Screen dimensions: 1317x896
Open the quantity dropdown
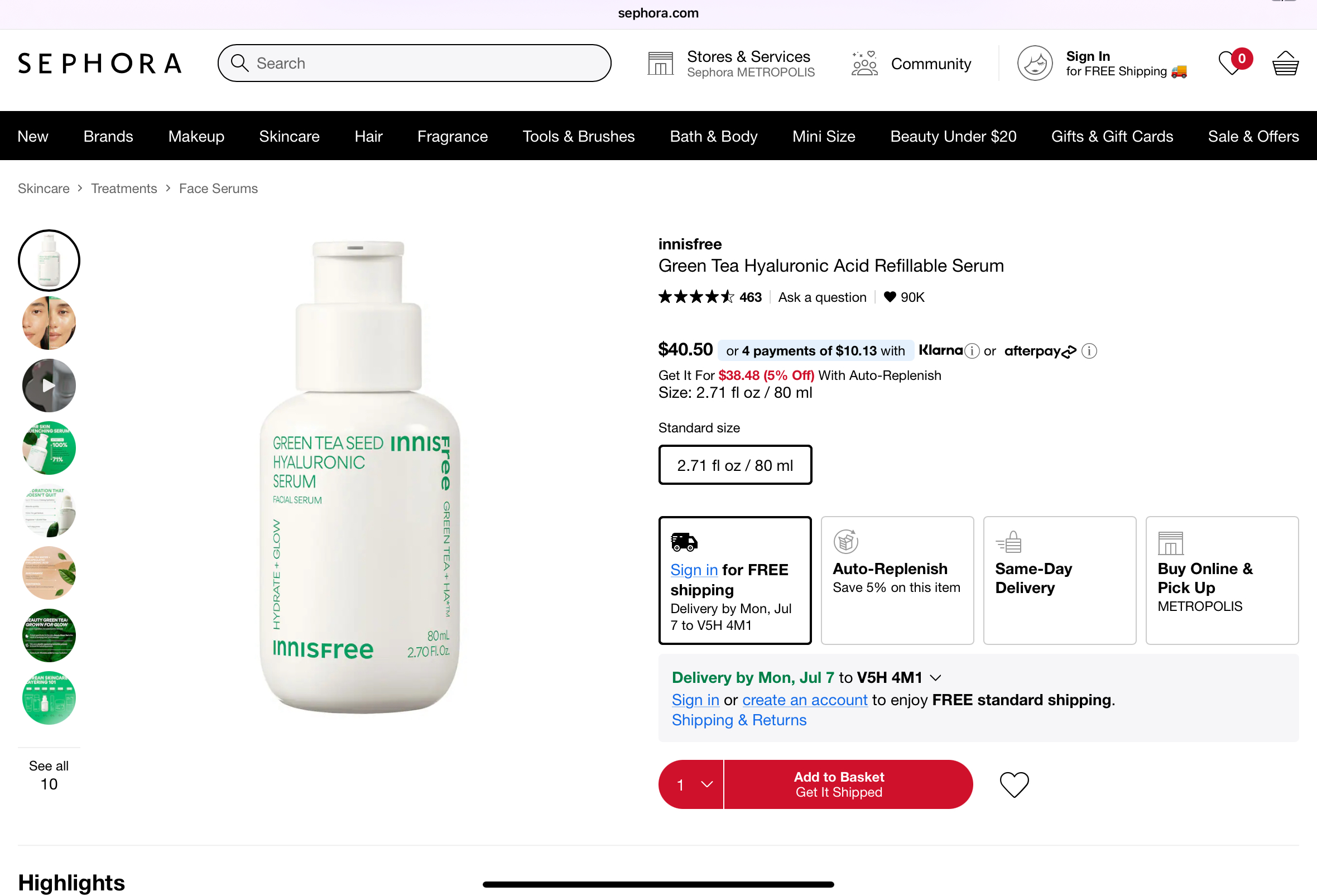(x=691, y=784)
